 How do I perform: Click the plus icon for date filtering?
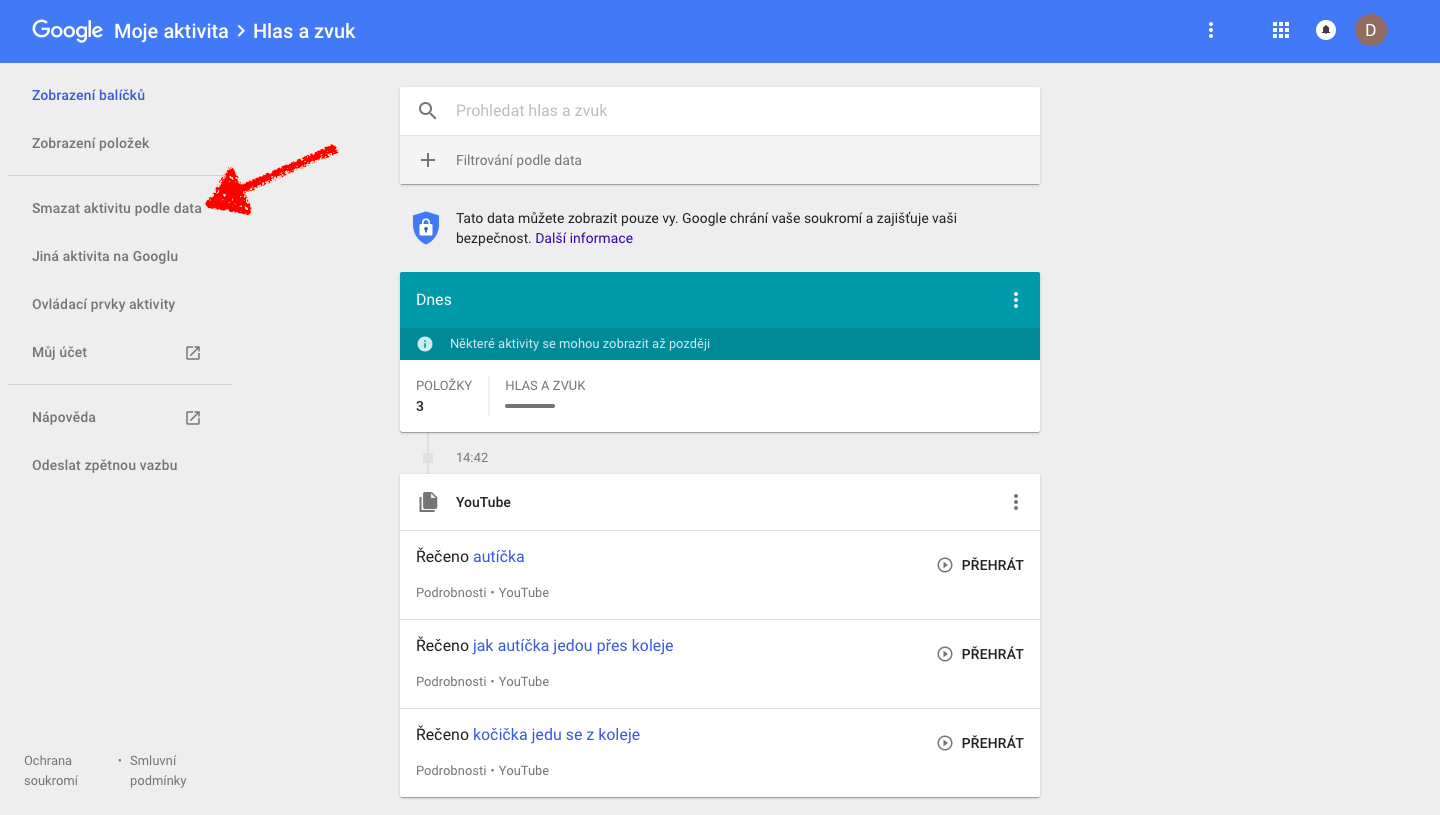tap(428, 160)
